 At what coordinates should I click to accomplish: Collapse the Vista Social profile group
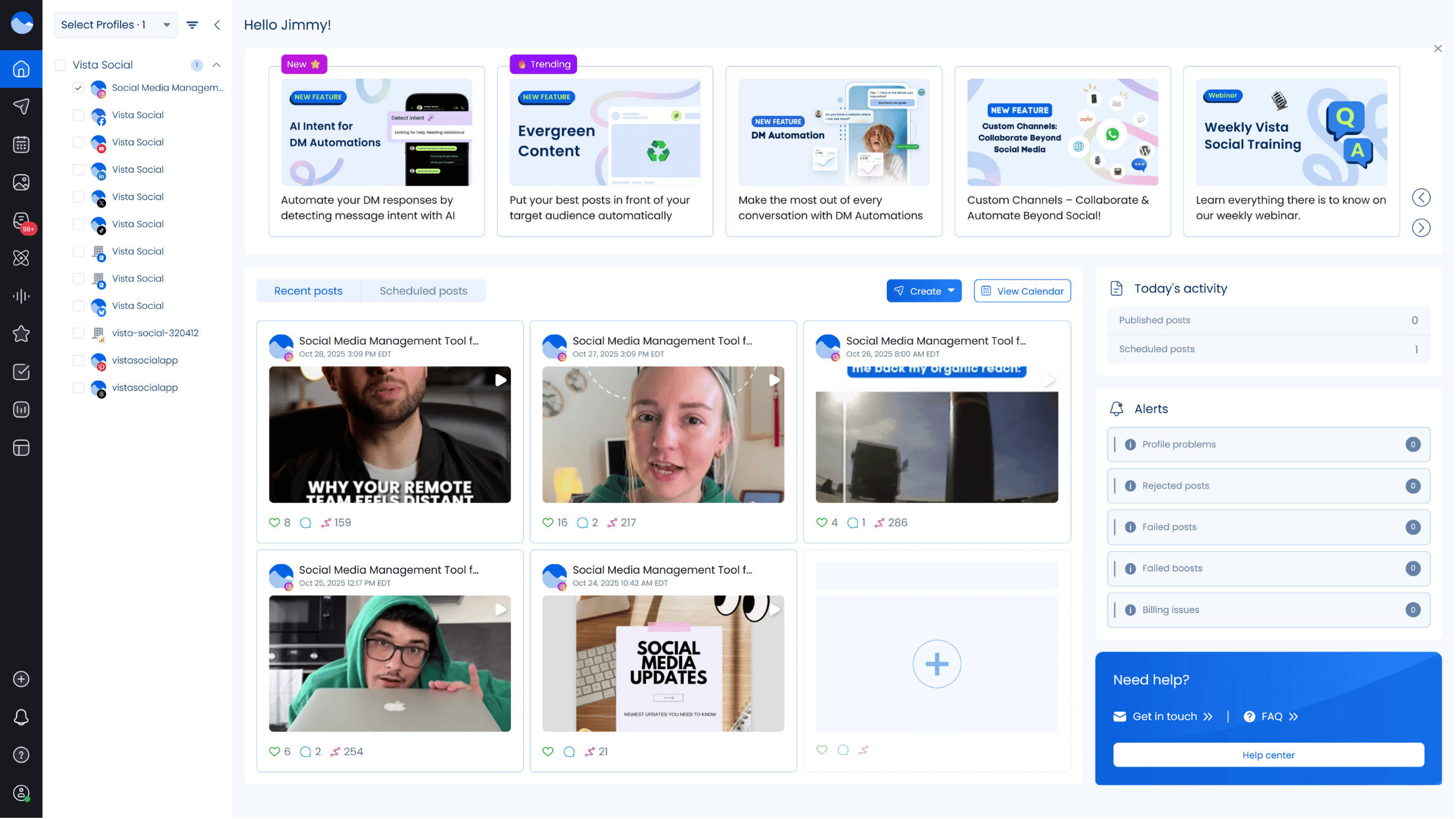(216, 65)
